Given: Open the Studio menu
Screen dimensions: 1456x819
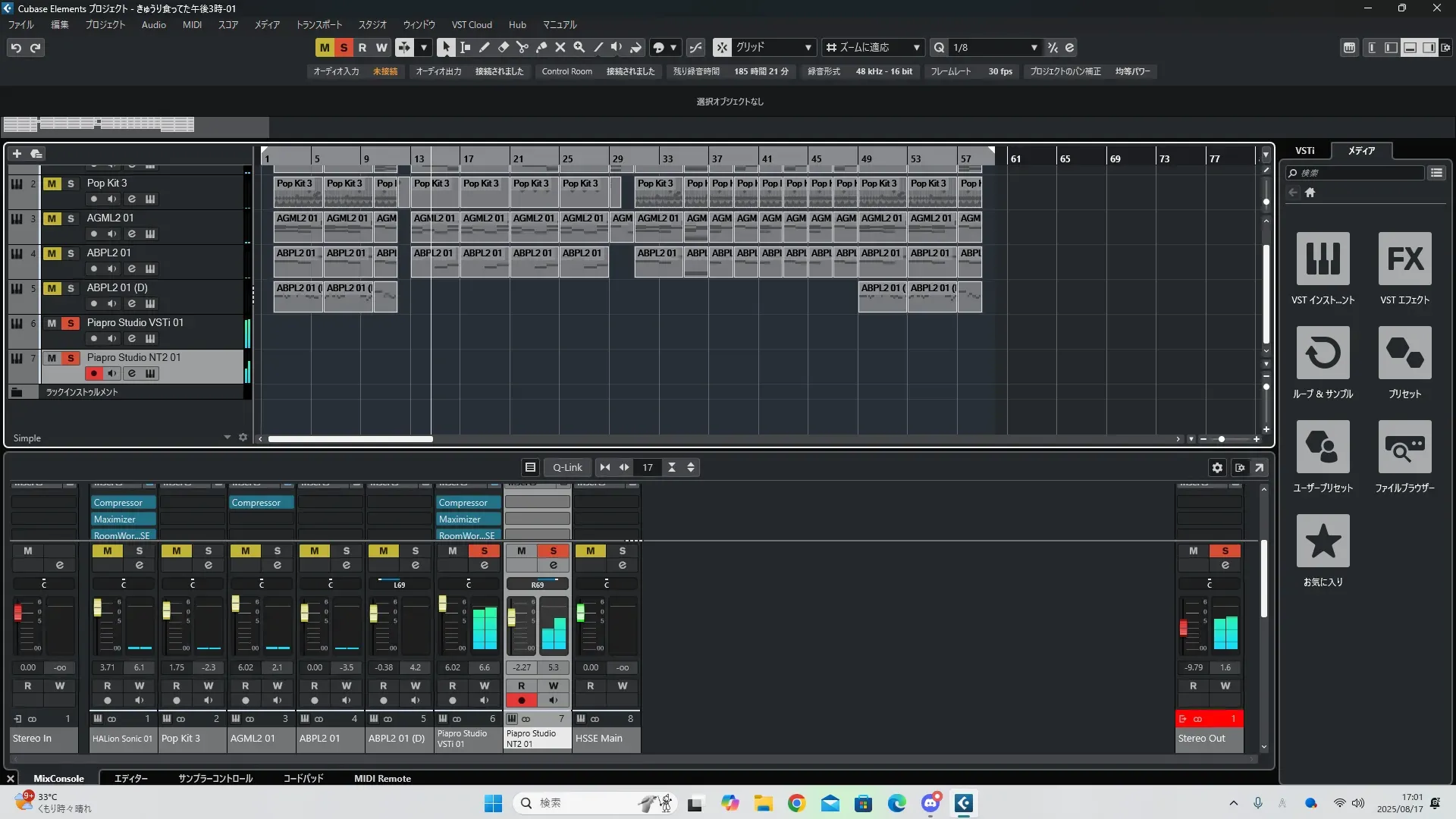Looking at the screenshot, I should tap(372, 24).
